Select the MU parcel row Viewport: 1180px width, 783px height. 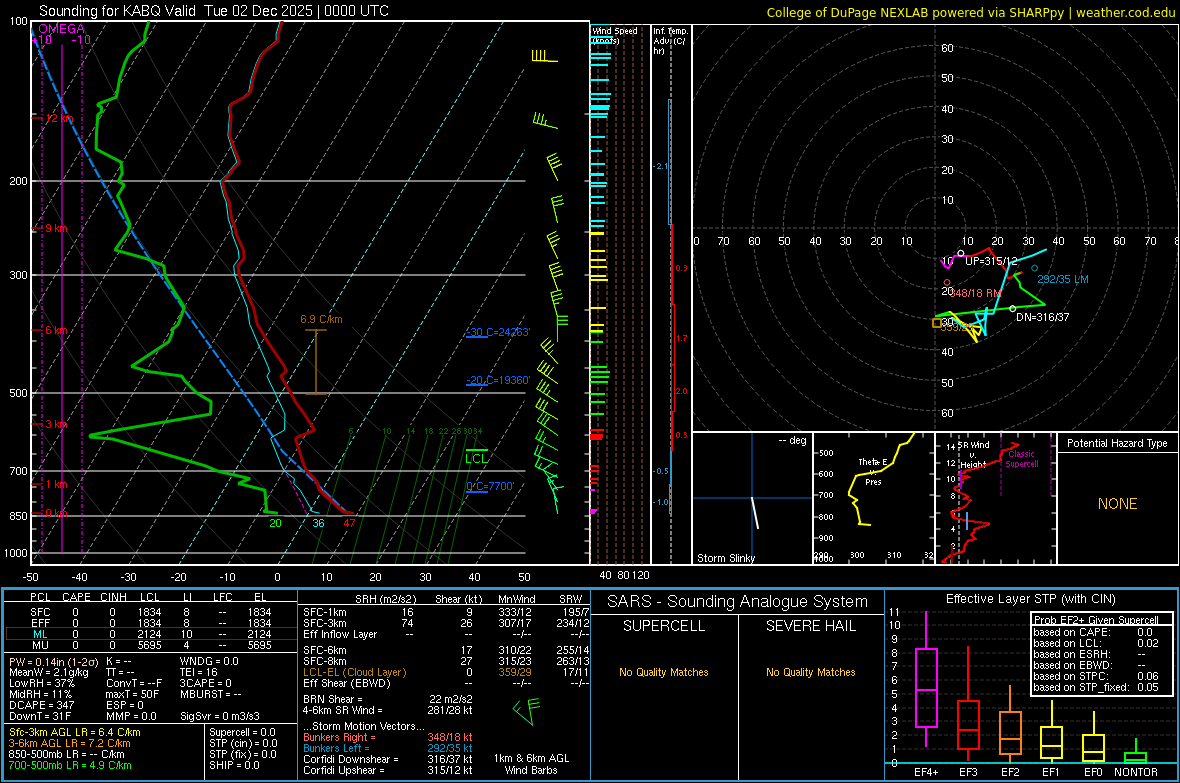(x=149, y=645)
